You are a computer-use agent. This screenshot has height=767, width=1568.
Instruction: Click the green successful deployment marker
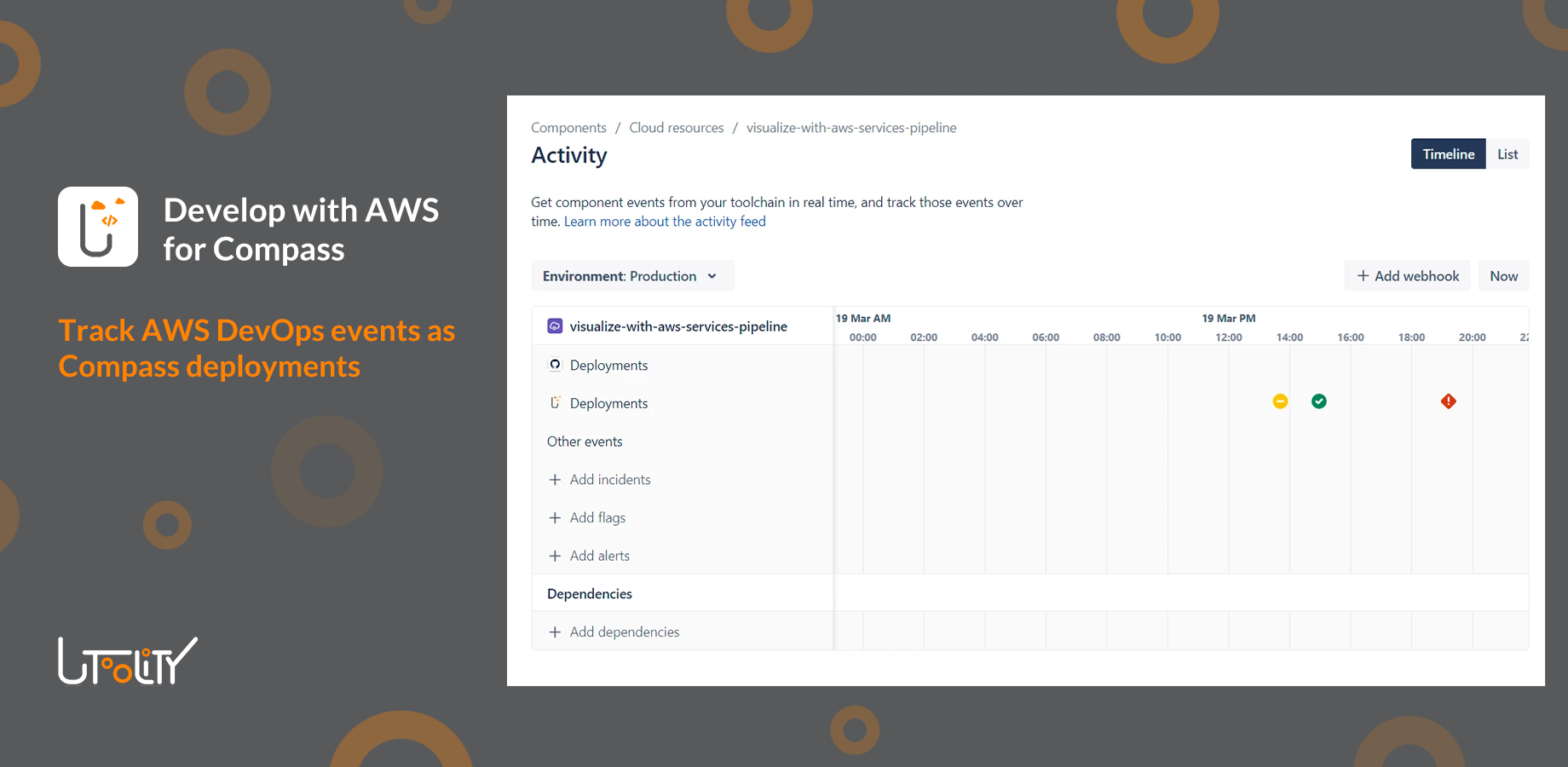pos(1318,401)
